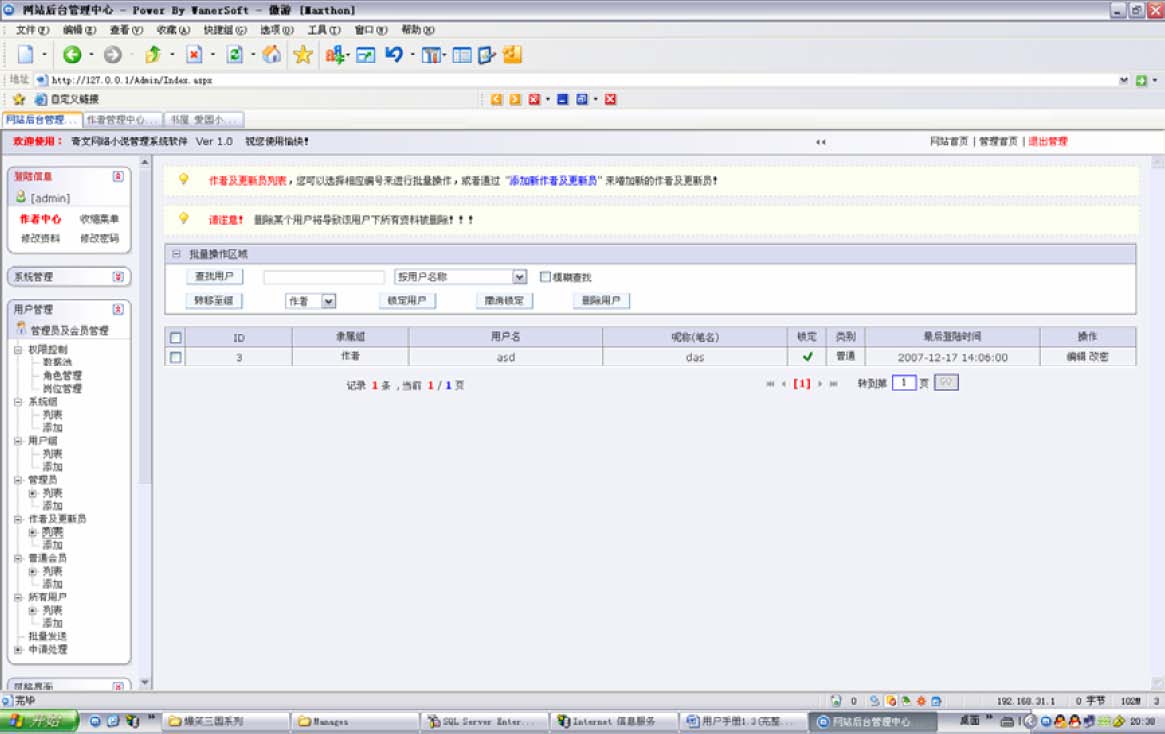Image resolution: width=1165 pixels, height=734 pixels.
Task: Expand the 申请处理 tree node
Action: click(x=18, y=649)
